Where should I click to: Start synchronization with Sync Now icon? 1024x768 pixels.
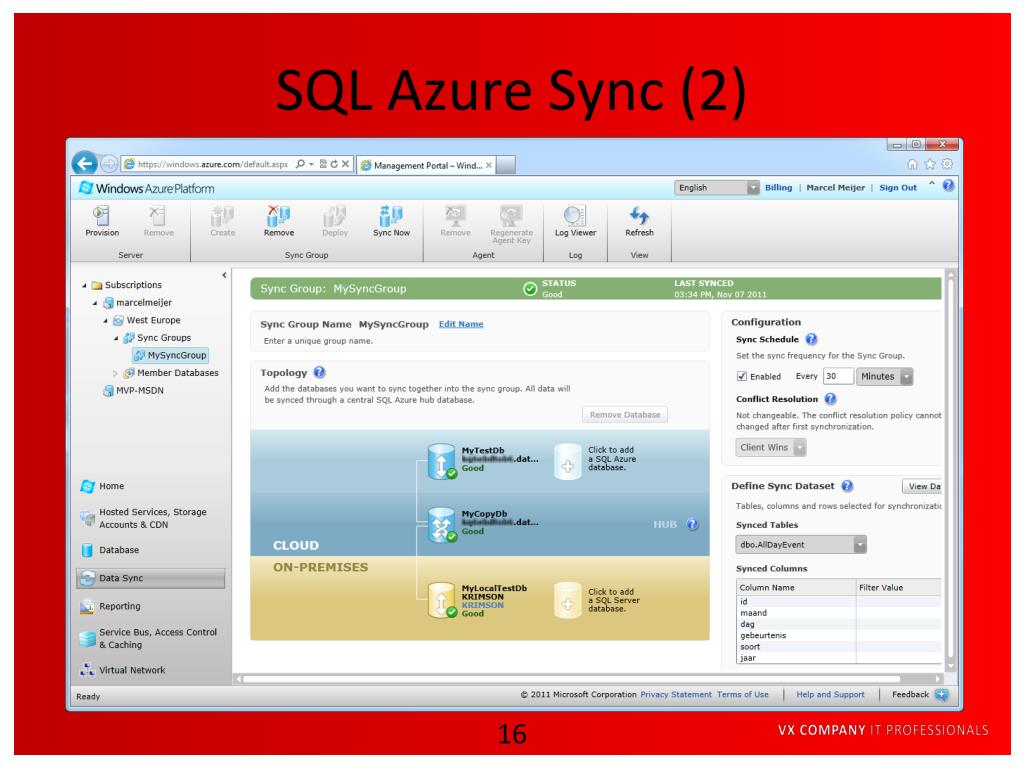point(391,215)
